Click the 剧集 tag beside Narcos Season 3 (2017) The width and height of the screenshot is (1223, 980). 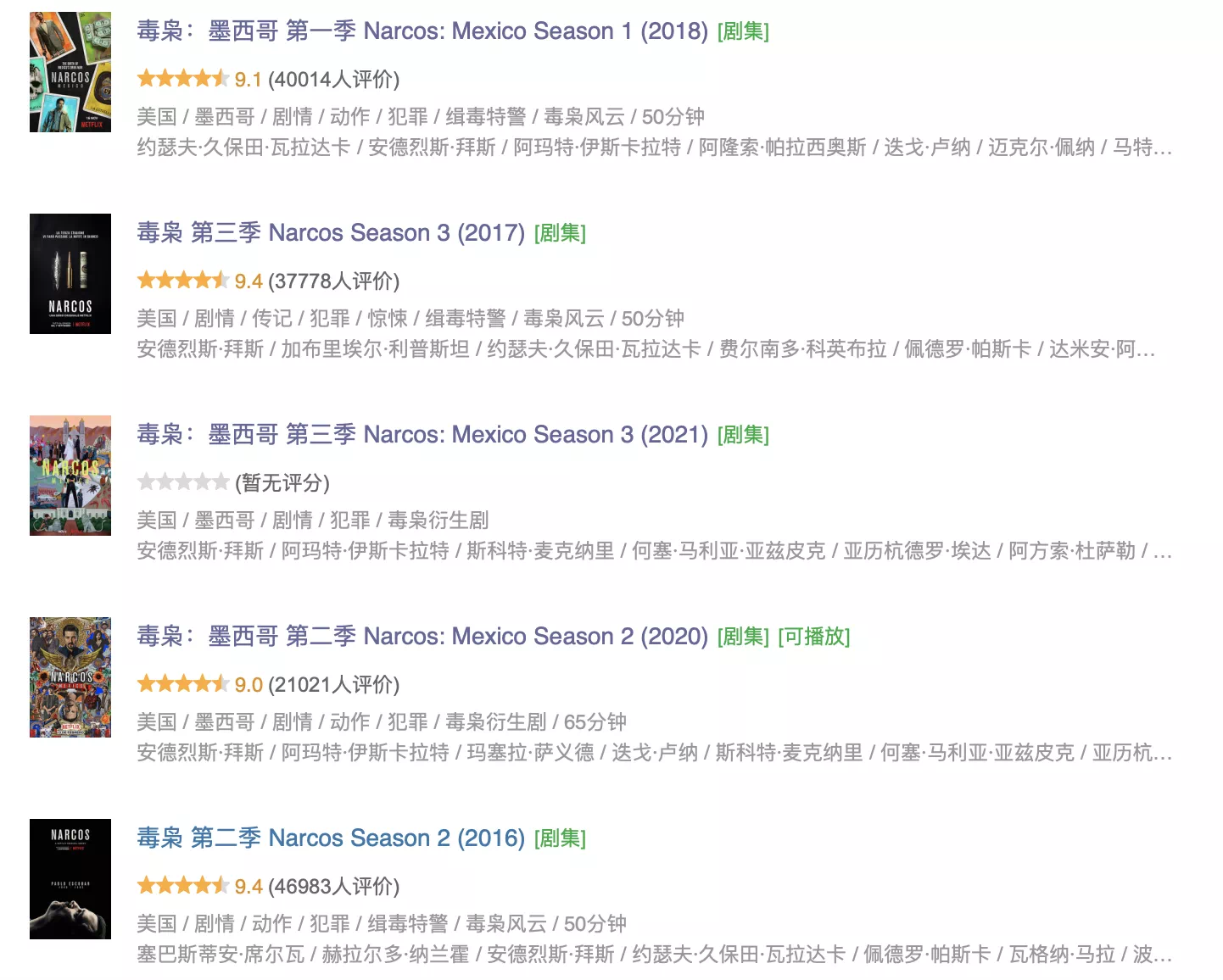tap(560, 233)
